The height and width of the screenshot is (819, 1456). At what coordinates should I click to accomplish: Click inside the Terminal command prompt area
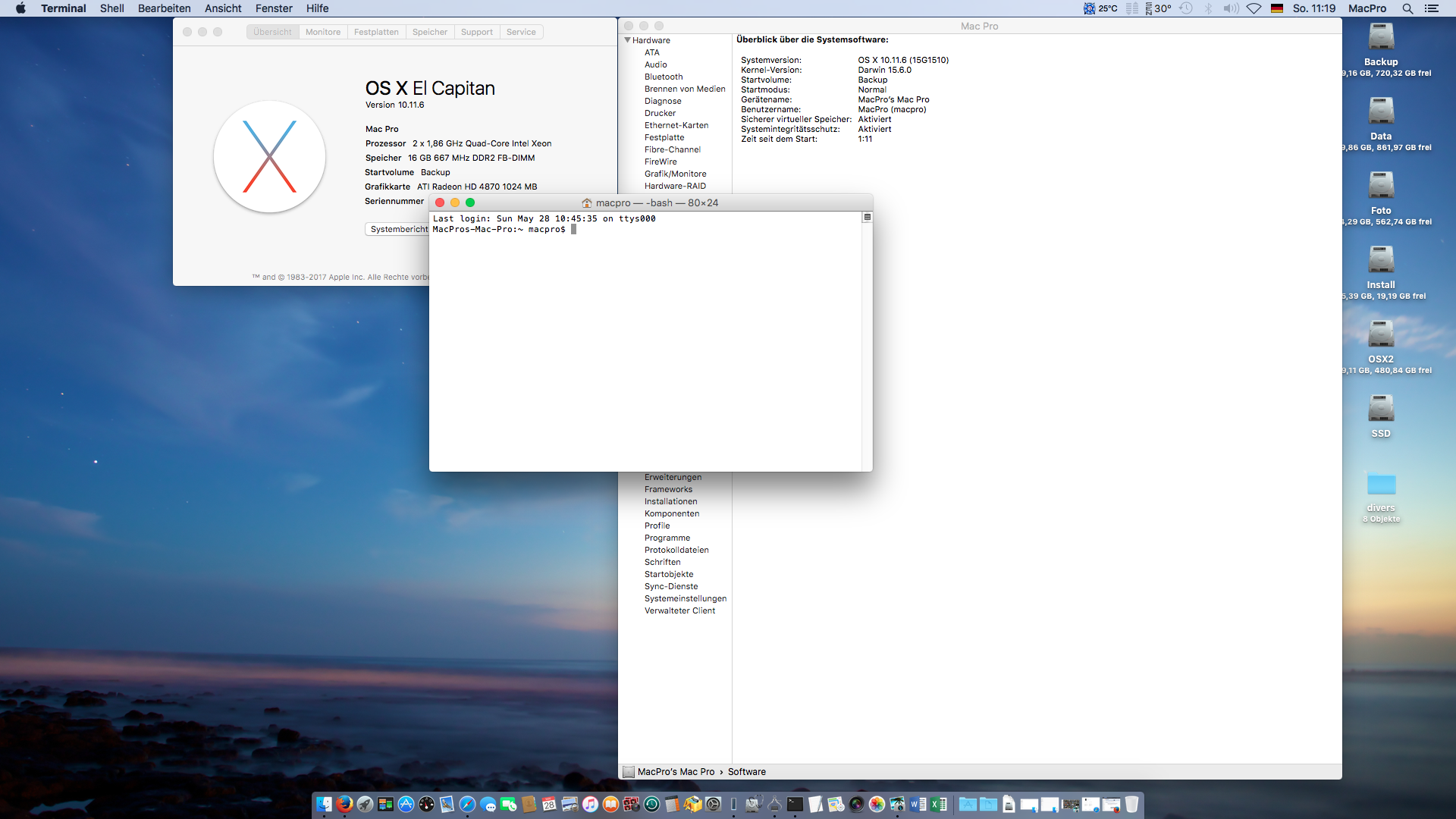pos(645,341)
